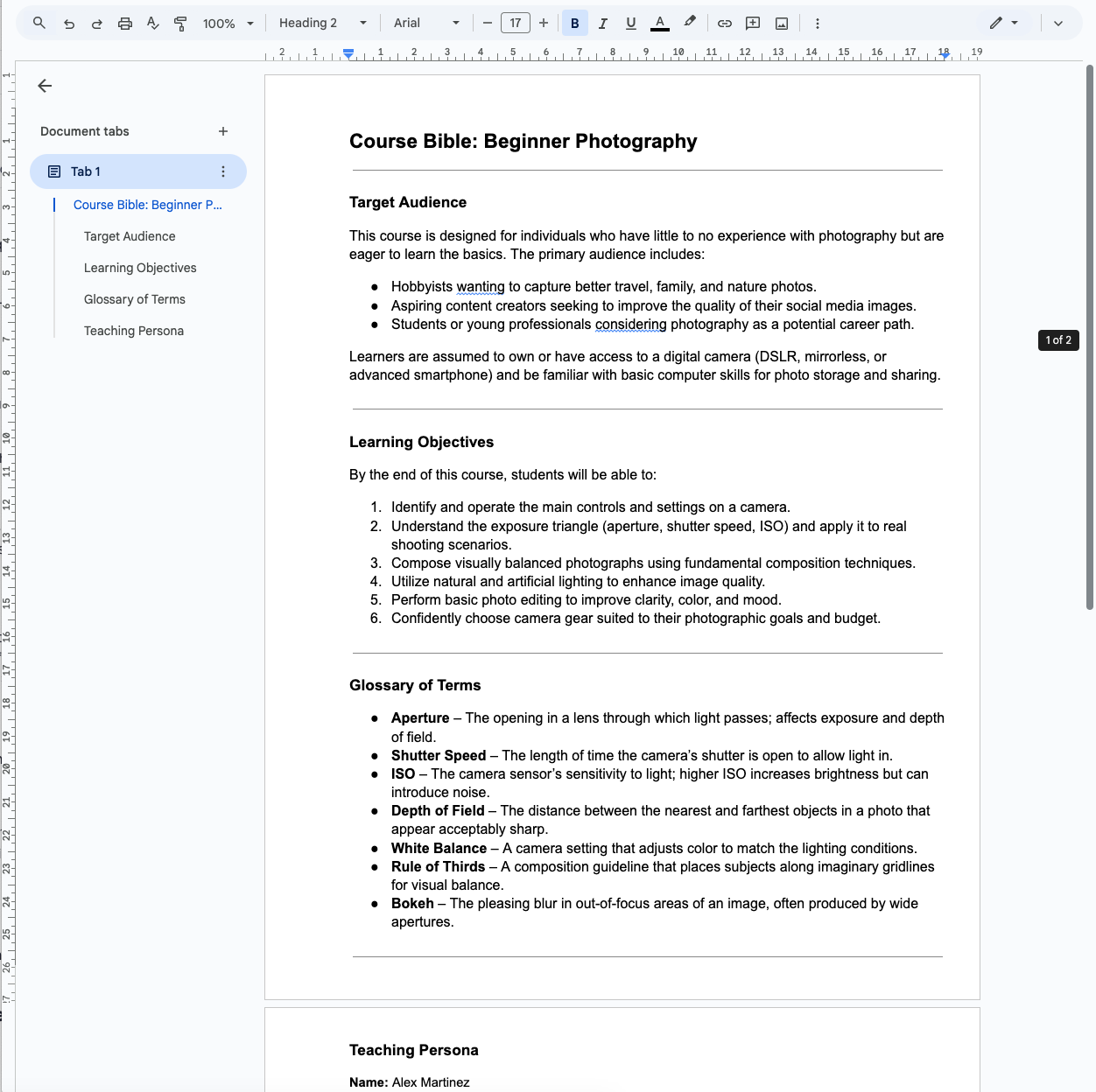
Task: Click the bold term Bokeh
Action: 412,904
